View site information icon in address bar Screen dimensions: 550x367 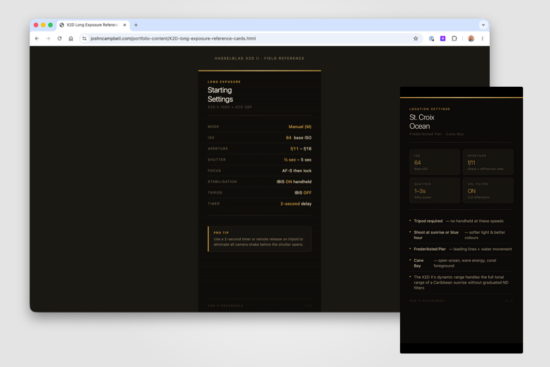click(x=84, y=39)
